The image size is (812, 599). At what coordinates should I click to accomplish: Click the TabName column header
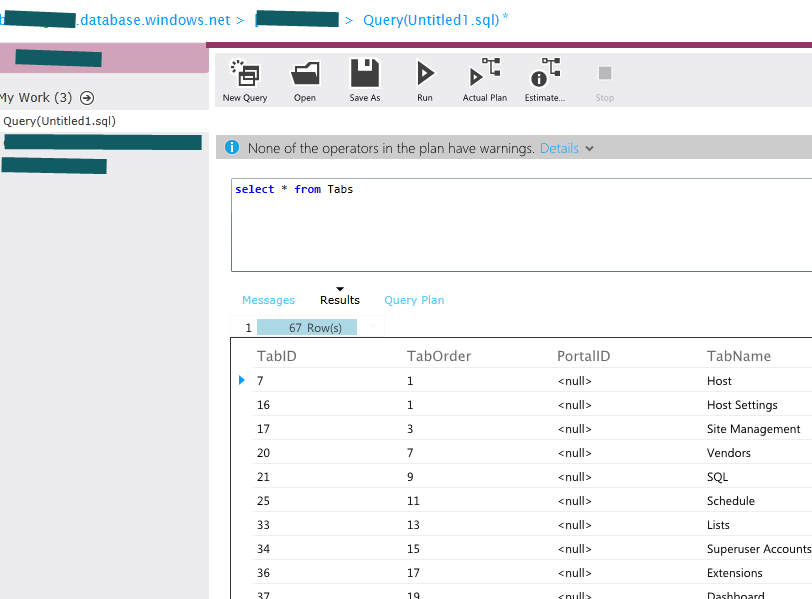click(x=739, y=356)
